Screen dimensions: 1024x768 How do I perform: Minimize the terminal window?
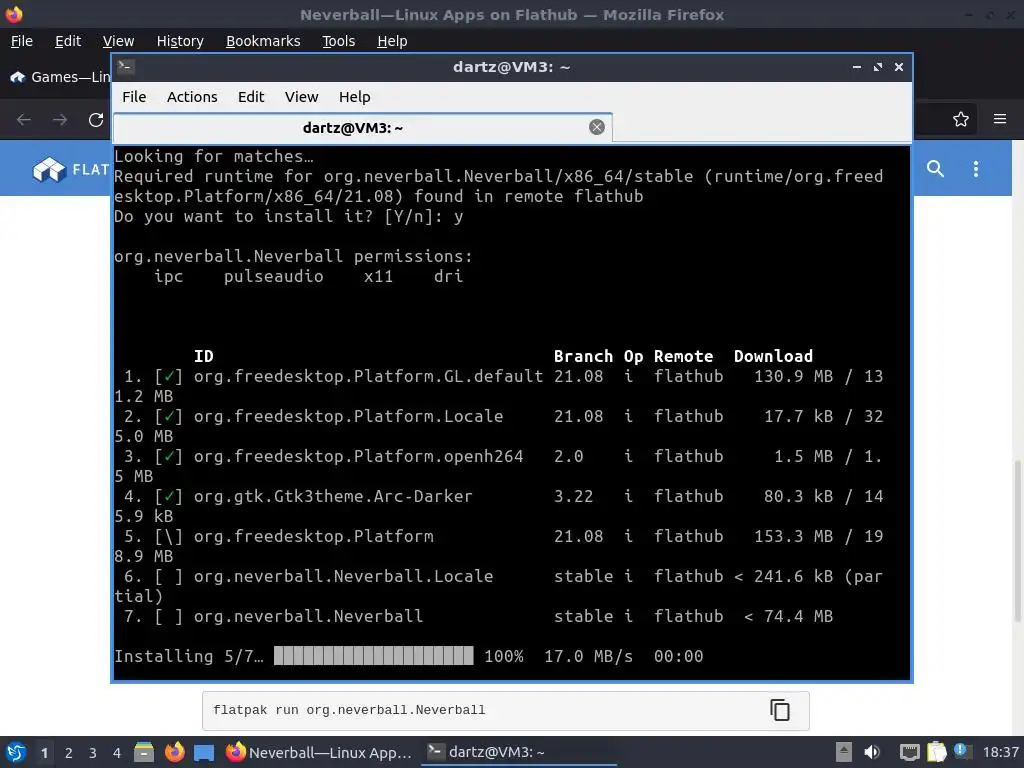tap(857, 67)
